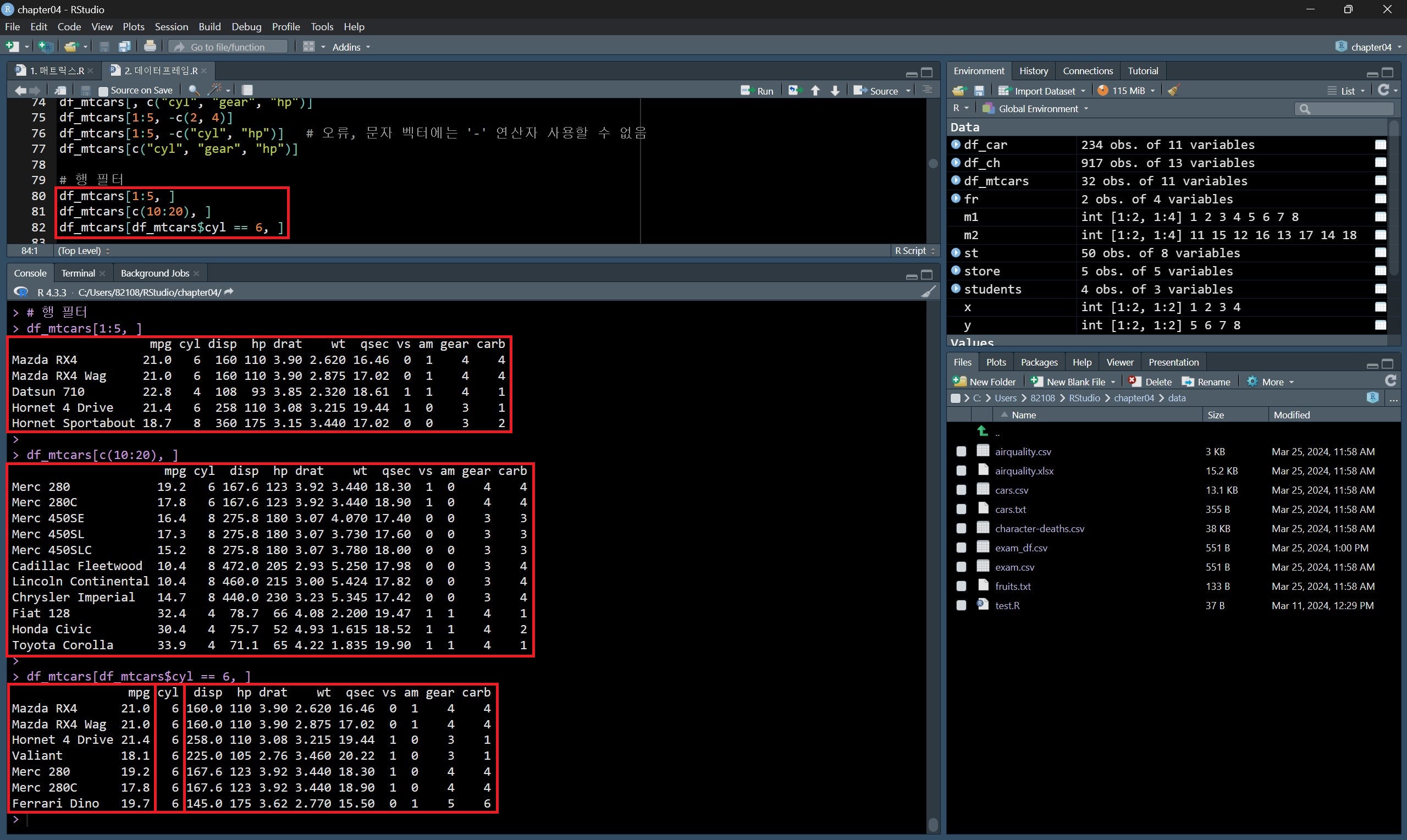
Task: Click the Run button in the editor toolbar
Action: pyautogui.click(x=758, y=91)
